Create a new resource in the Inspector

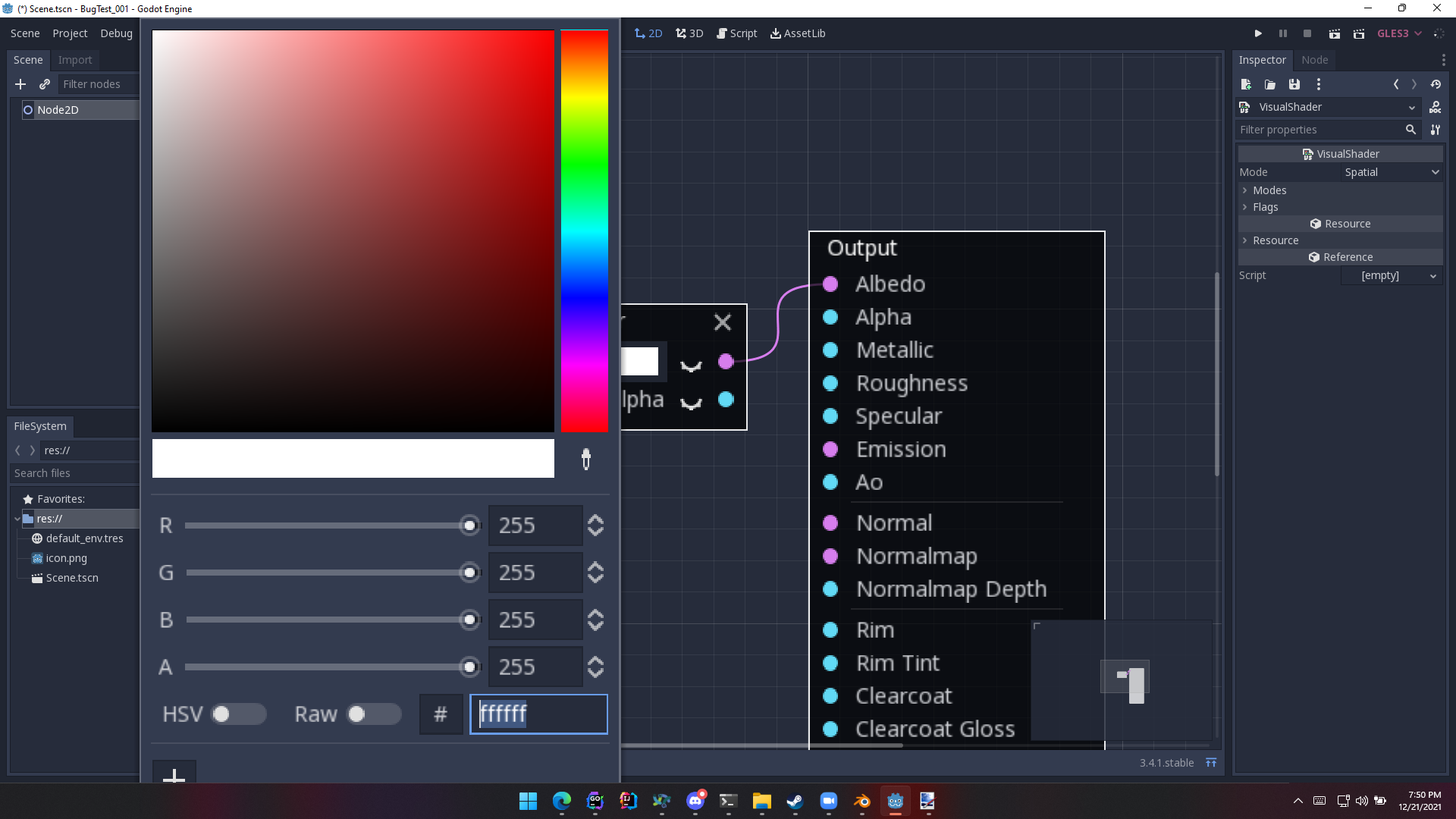(1245, 84)
